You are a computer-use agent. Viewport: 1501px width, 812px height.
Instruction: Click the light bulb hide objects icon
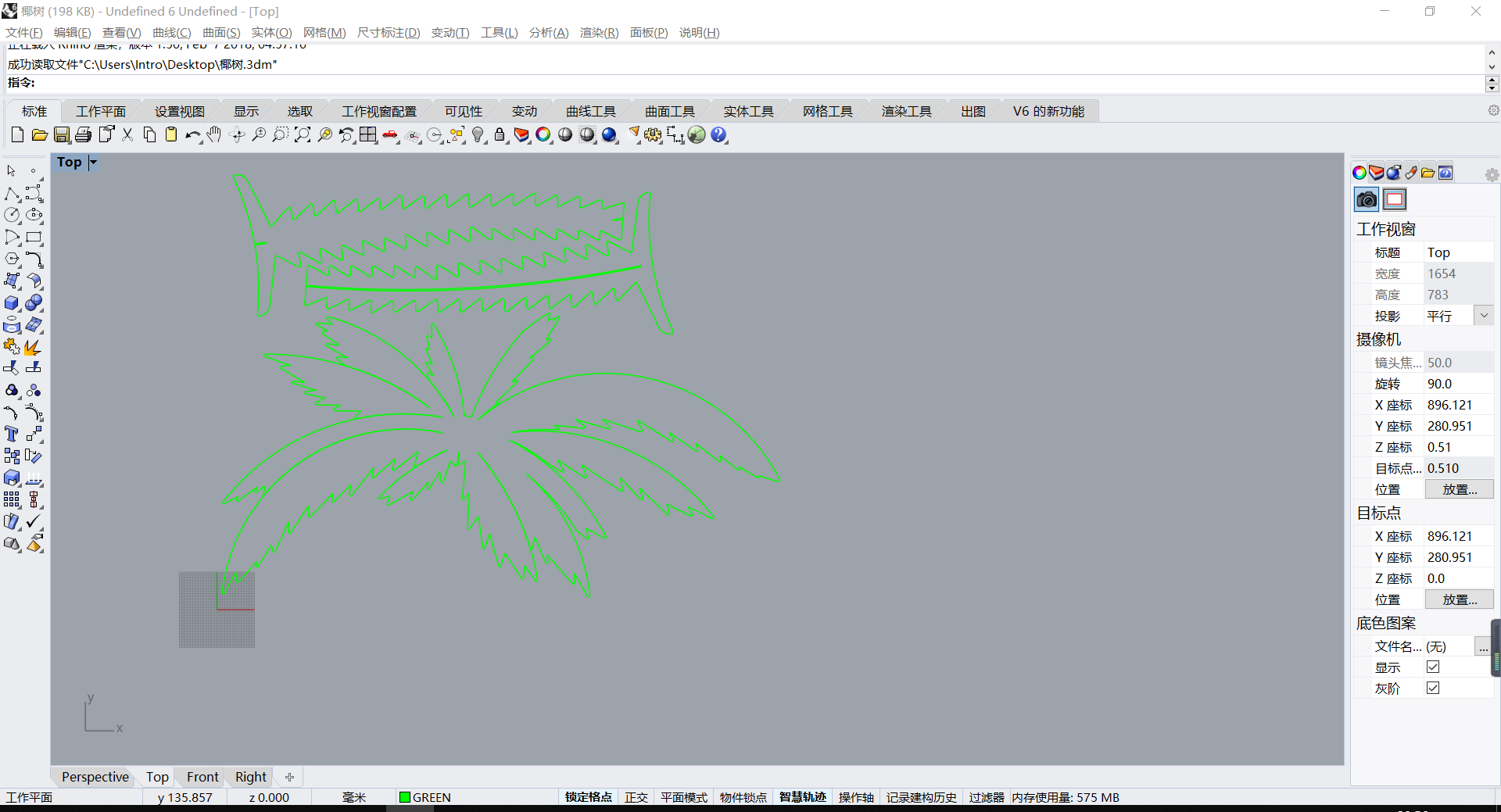(x=478, y=135)
